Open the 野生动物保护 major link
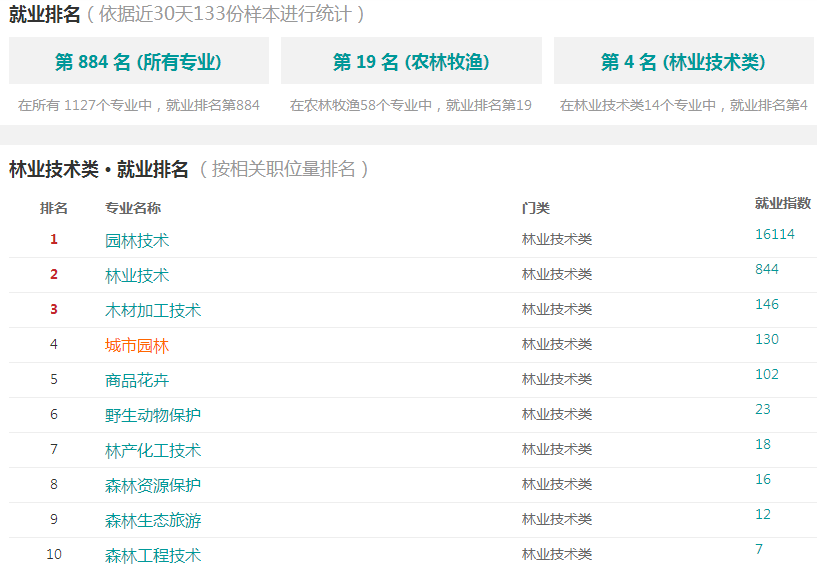817x568 pixels. (153, 415)
